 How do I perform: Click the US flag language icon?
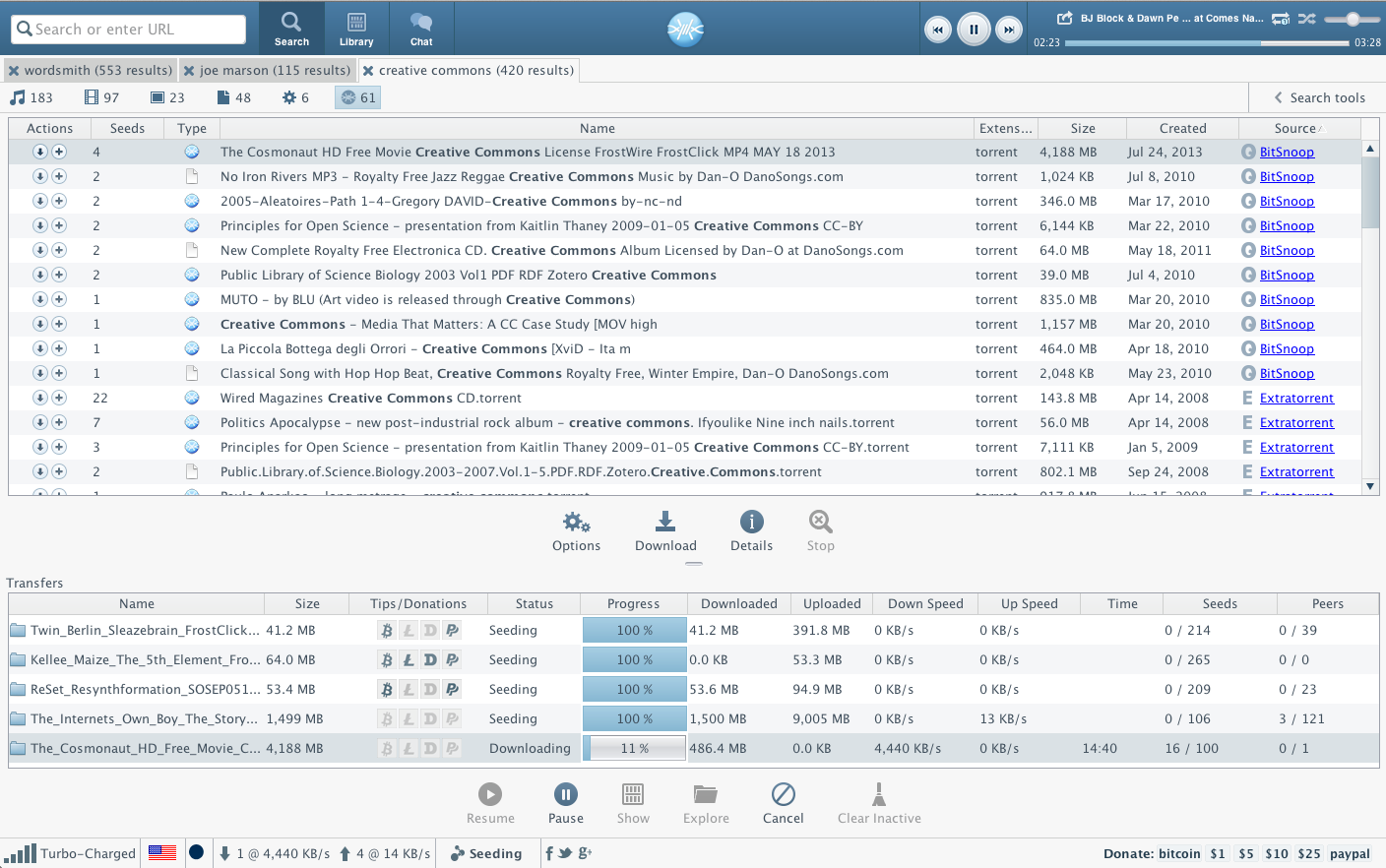(x=162, y=852)
